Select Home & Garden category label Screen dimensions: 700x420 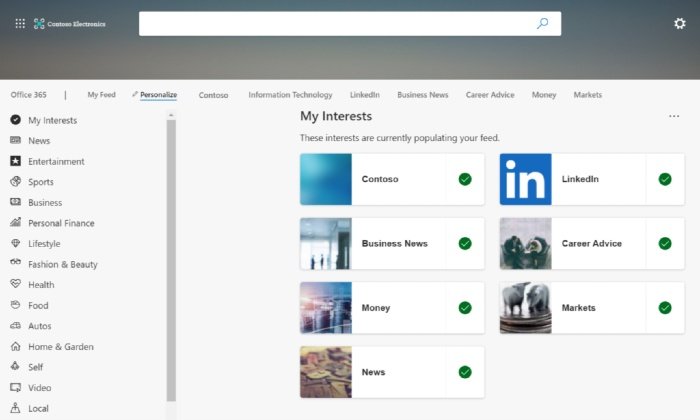tap(61, 346)
